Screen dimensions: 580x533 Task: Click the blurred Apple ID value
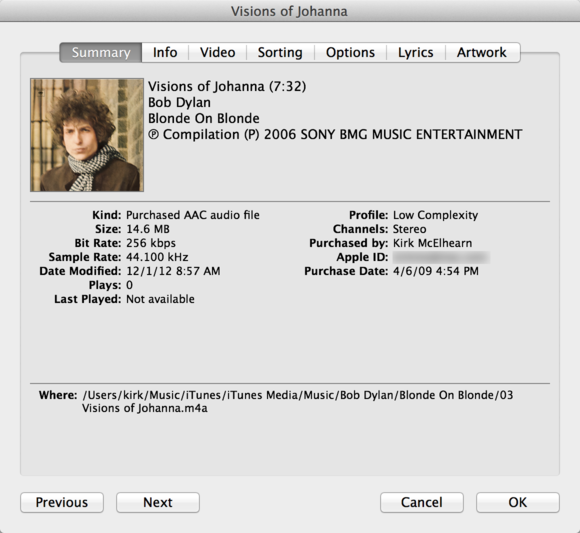[441, 257]
